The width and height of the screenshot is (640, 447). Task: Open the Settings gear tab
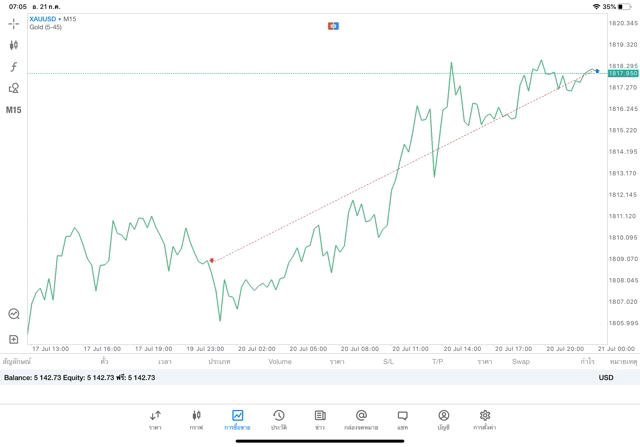coord(485,419)
